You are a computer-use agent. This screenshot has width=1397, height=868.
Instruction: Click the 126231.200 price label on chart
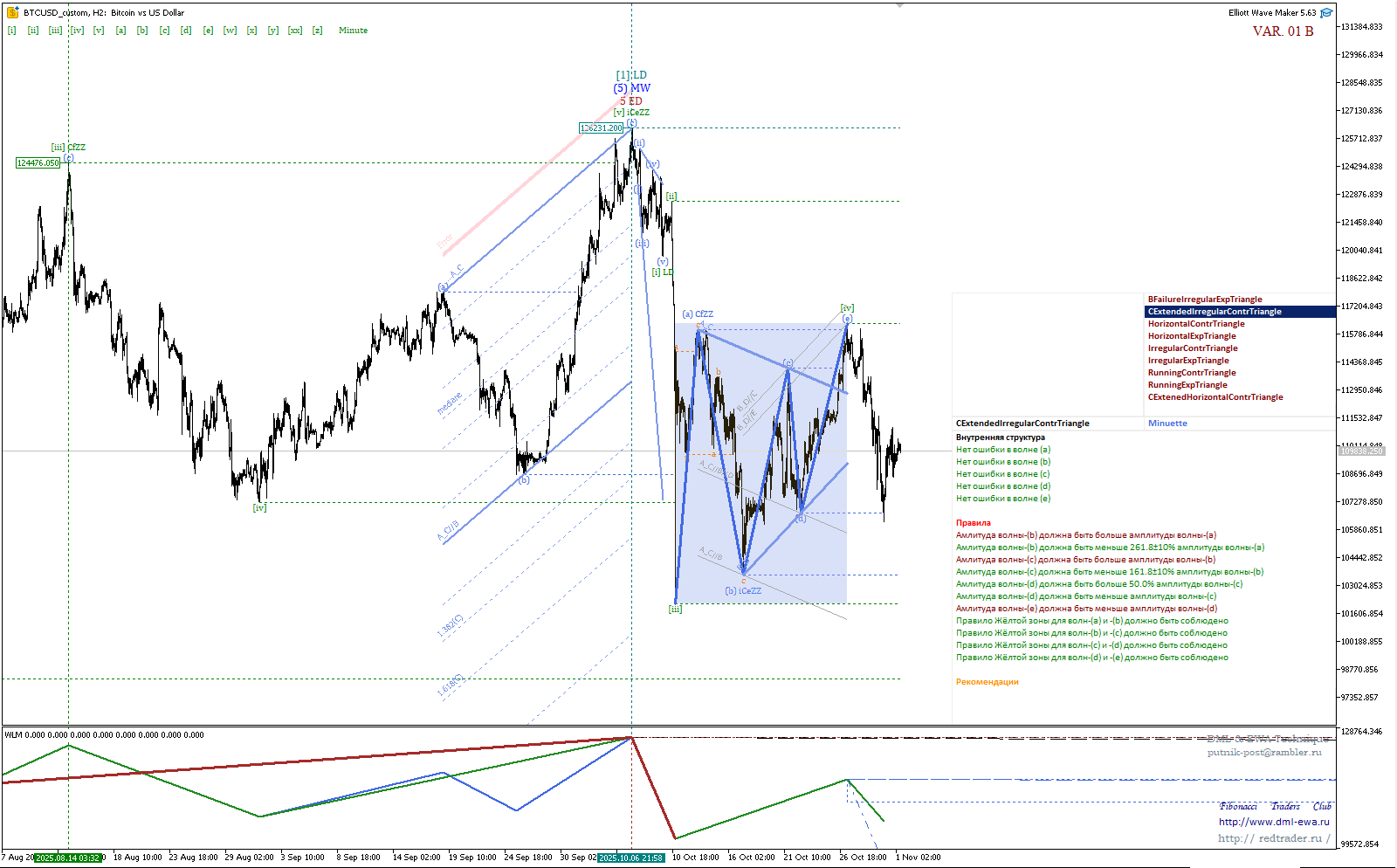601,128
